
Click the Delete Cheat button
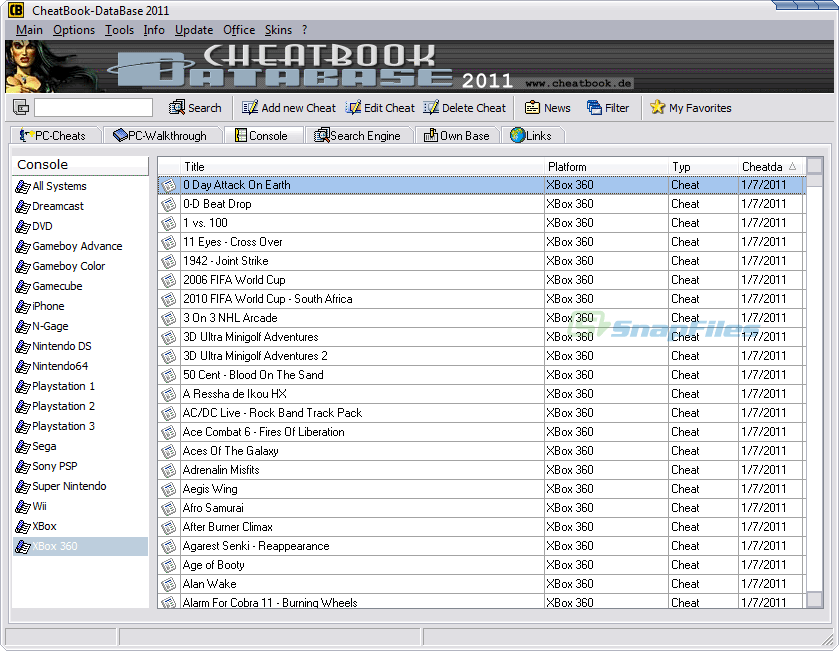[464, 108]
